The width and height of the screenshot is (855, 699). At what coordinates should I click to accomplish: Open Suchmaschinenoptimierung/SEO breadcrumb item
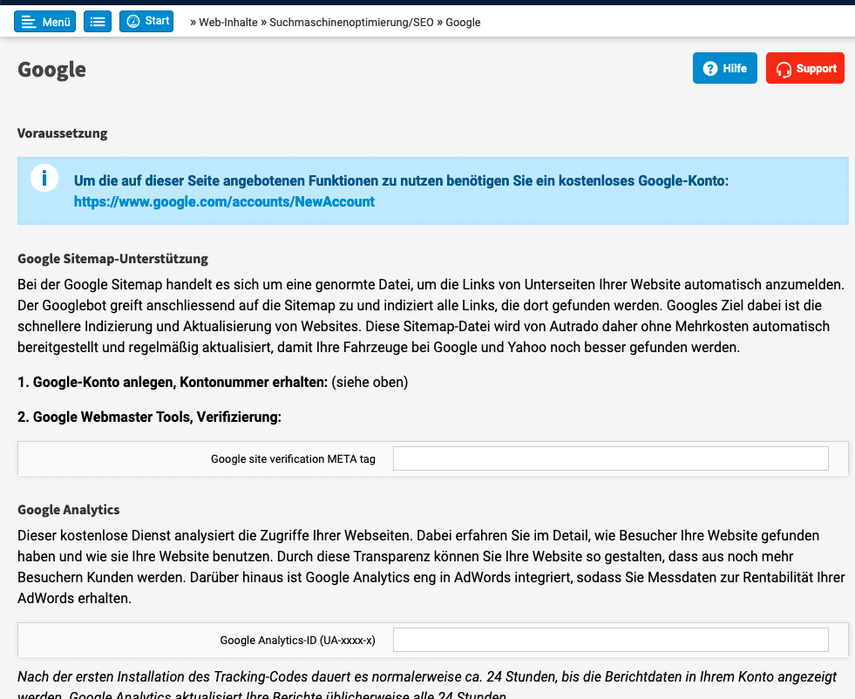tap(351, 22)
